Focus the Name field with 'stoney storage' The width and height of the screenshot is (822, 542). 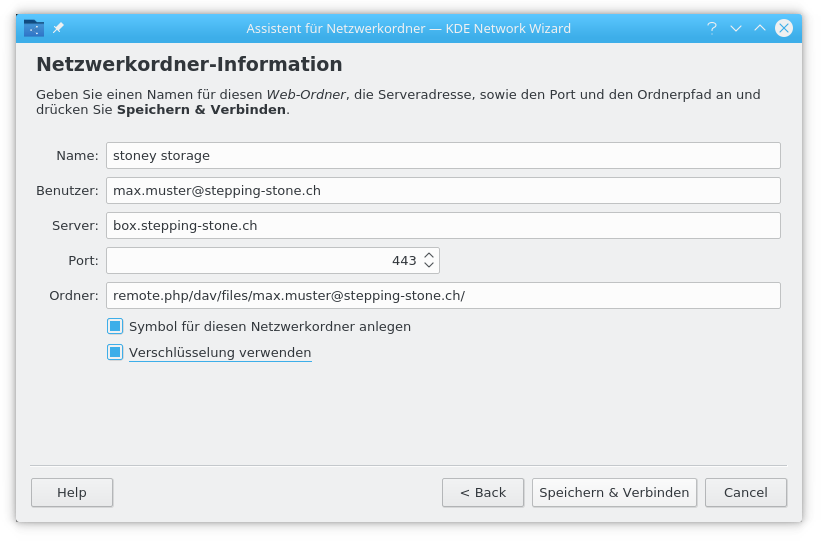tap(443, 156)
